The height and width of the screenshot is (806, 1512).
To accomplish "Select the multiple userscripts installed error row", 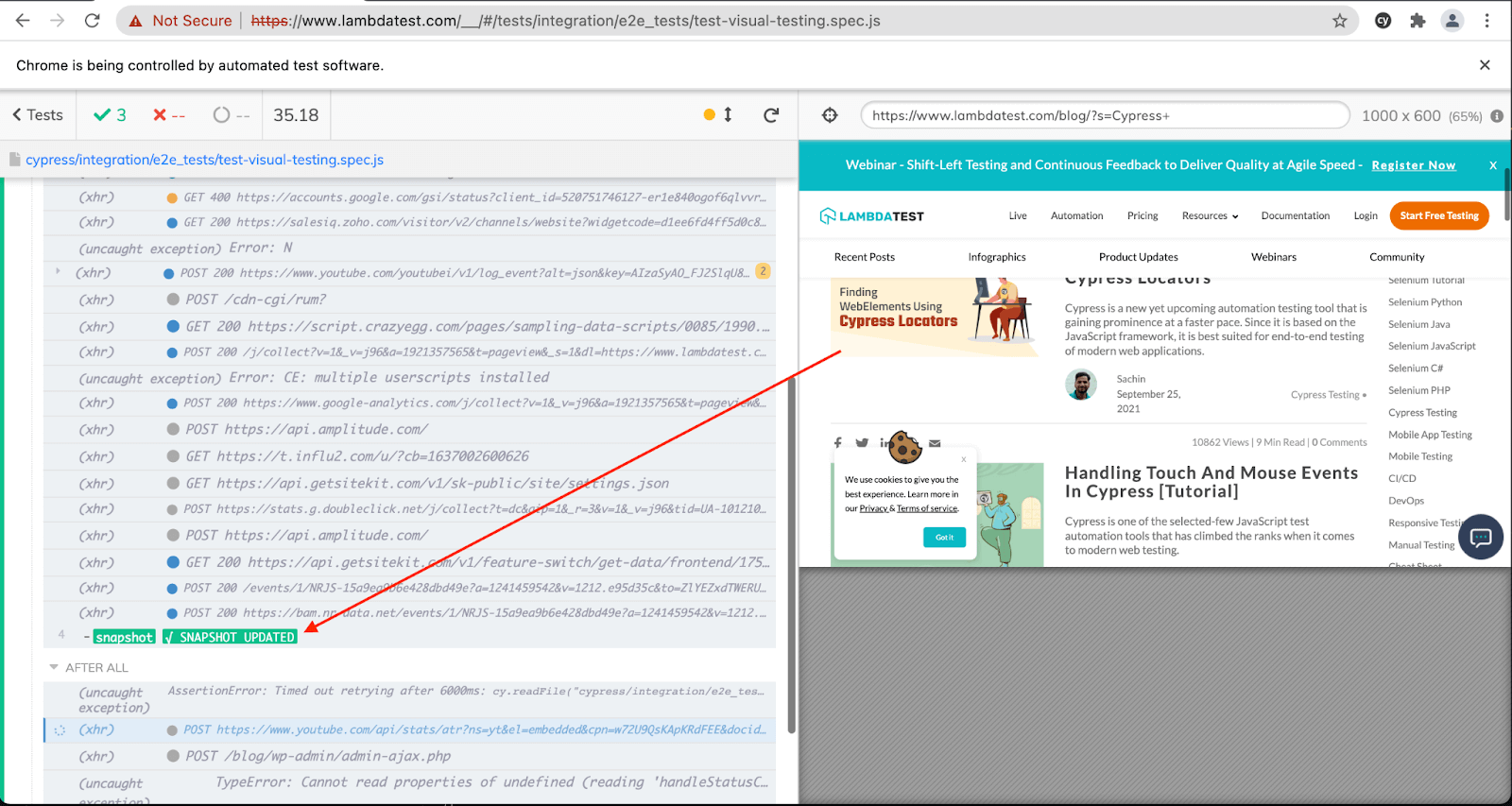I will coord(410,378).
